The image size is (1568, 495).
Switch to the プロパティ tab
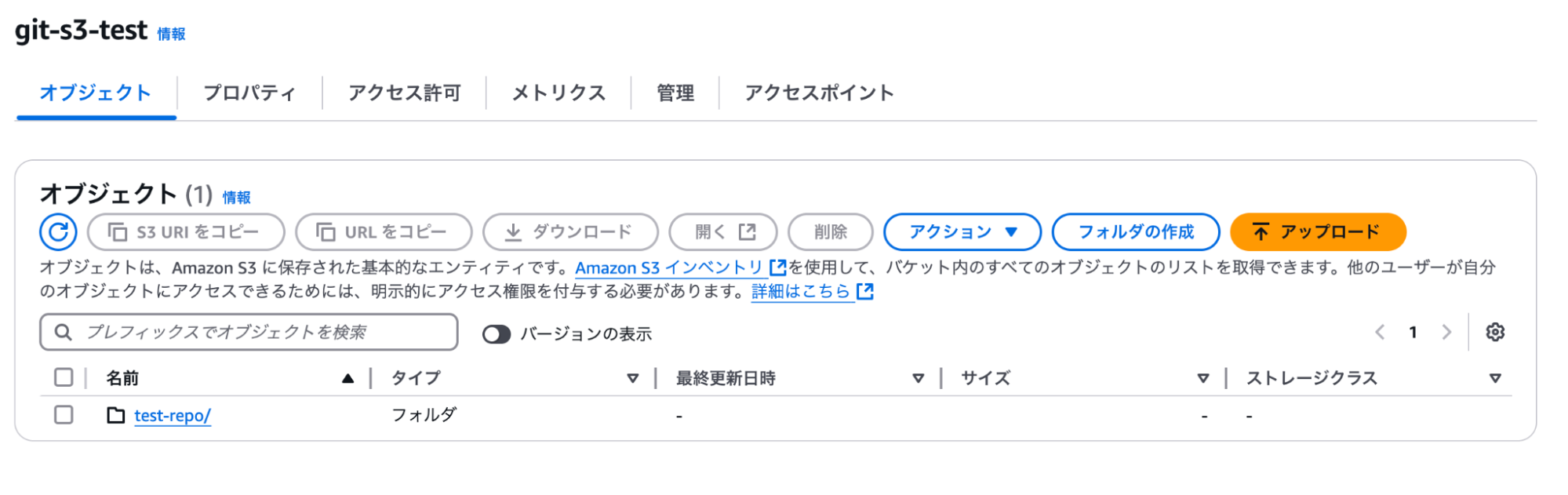(249, 93)
